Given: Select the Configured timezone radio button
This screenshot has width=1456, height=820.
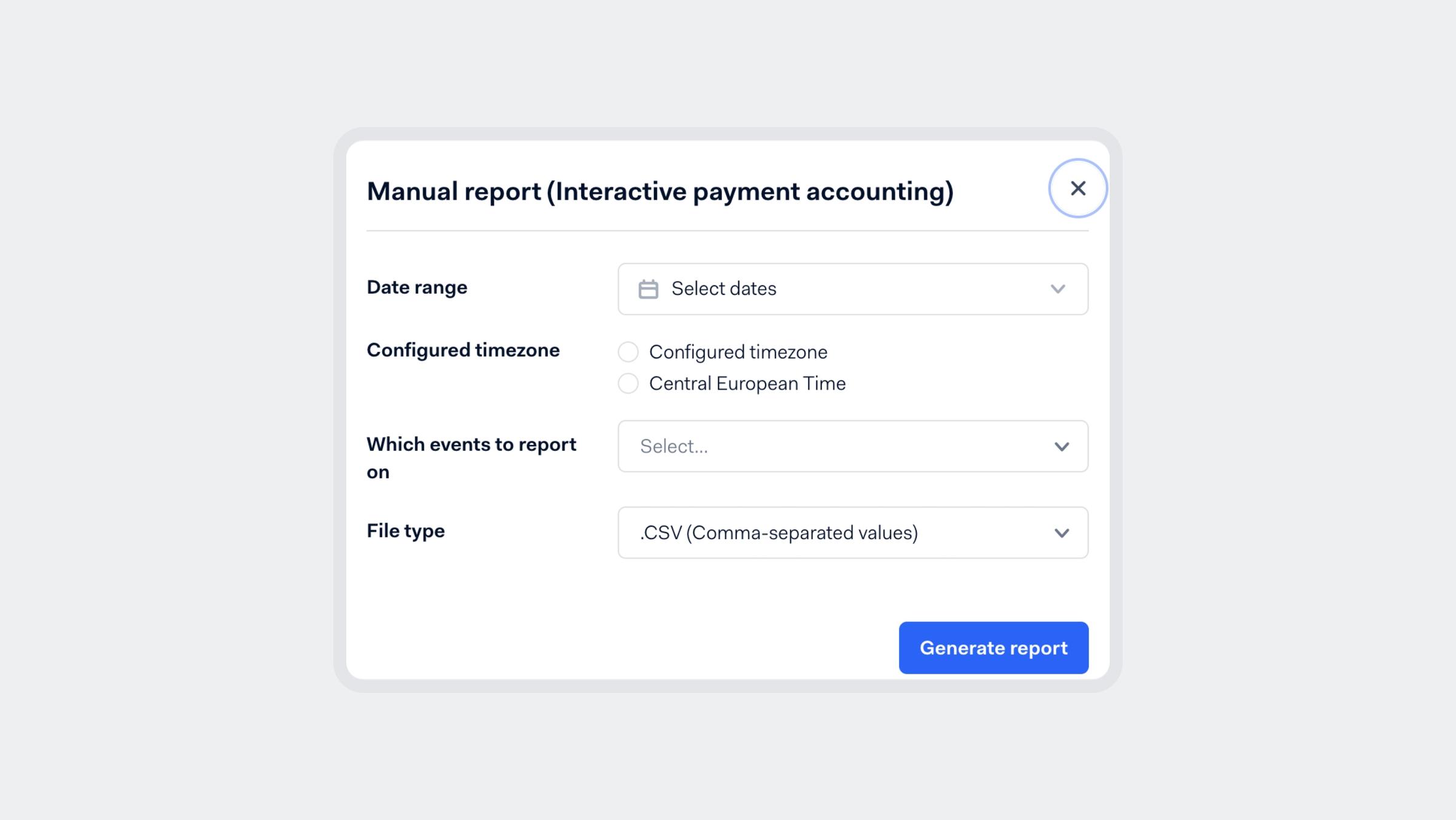Looking at the screenshot, I should pyautogui.click(x=628, y=351).
